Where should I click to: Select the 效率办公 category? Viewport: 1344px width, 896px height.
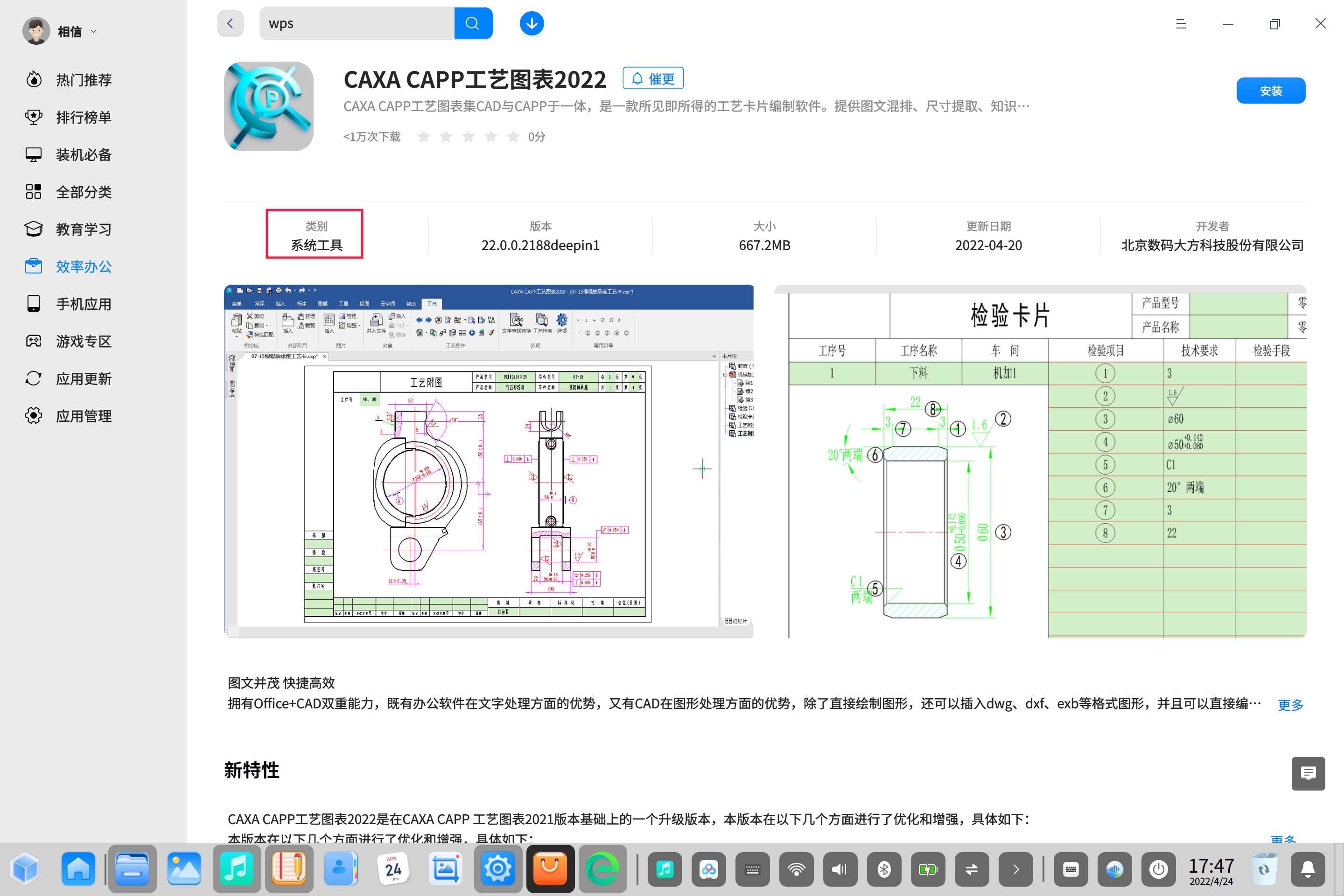(x=84, y=266)
